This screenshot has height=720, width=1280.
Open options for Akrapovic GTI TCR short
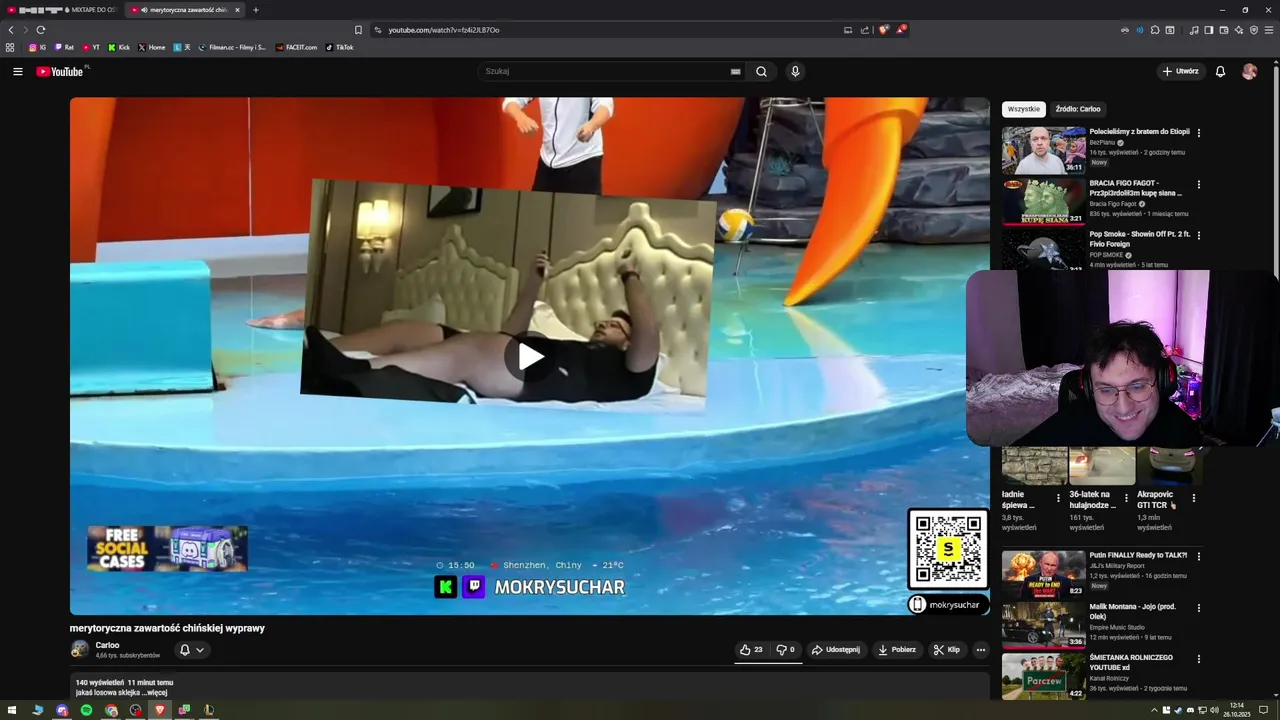(1193, 498)
